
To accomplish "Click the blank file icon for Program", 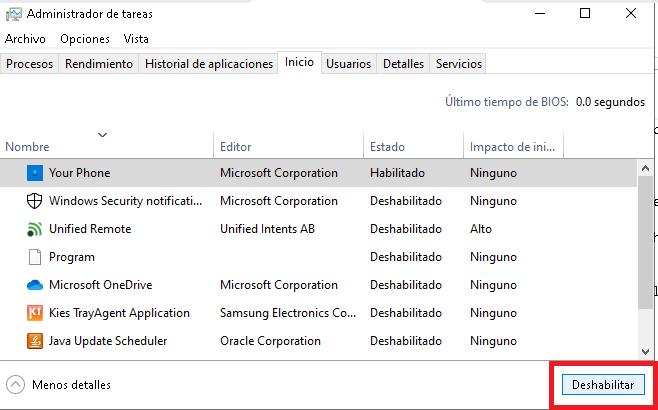I will (35, 257).
